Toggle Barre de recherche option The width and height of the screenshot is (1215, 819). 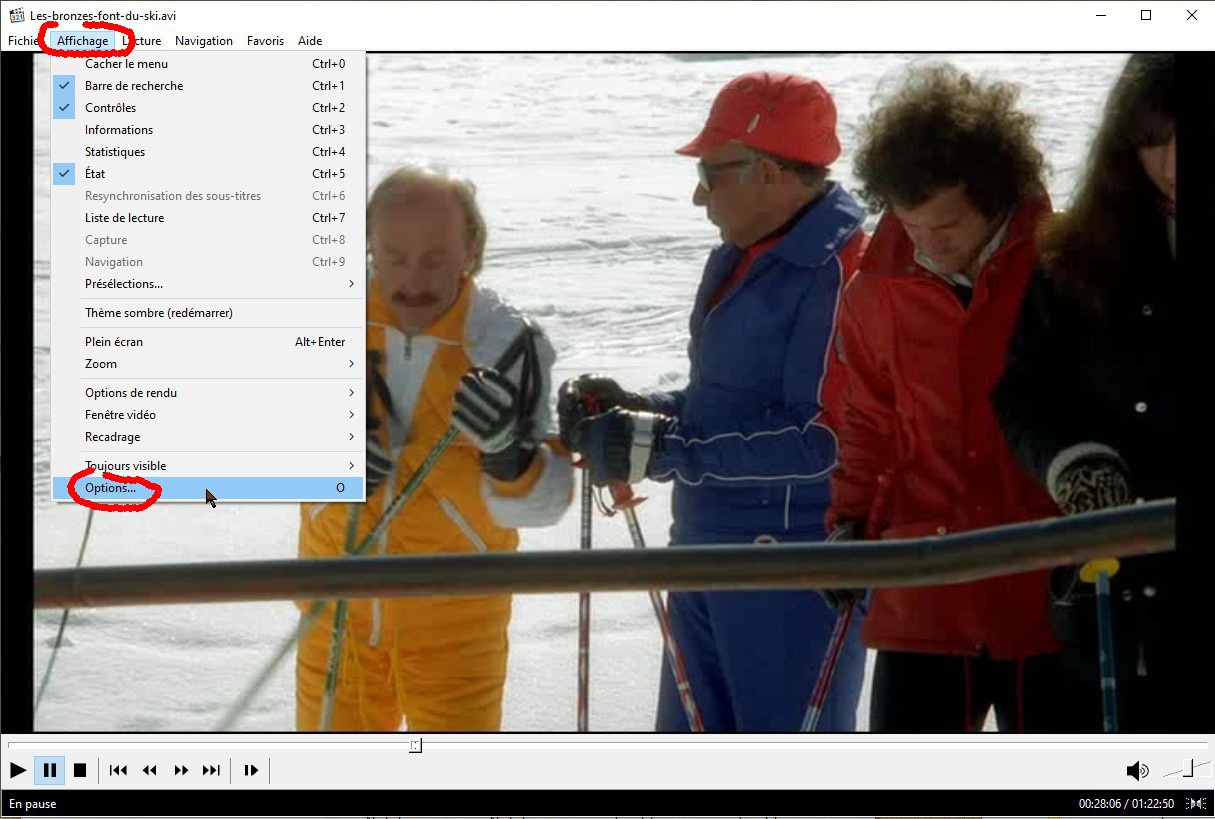click(209, 86)
